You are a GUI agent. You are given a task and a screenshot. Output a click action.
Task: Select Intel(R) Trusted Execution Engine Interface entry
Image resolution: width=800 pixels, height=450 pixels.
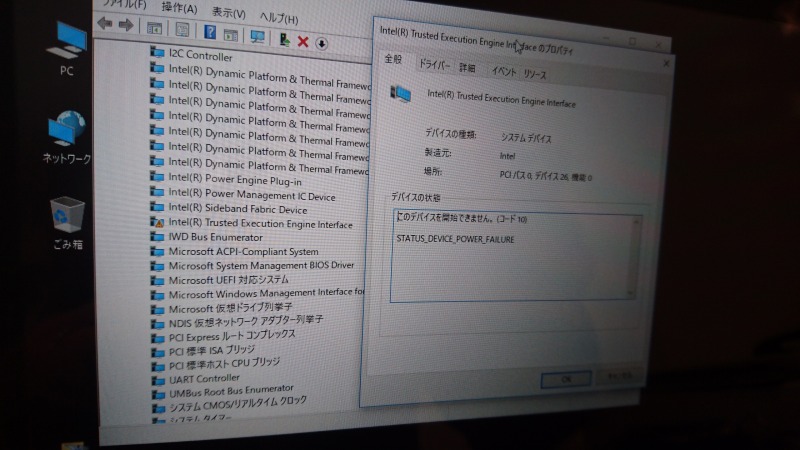(x=260, y=223)
